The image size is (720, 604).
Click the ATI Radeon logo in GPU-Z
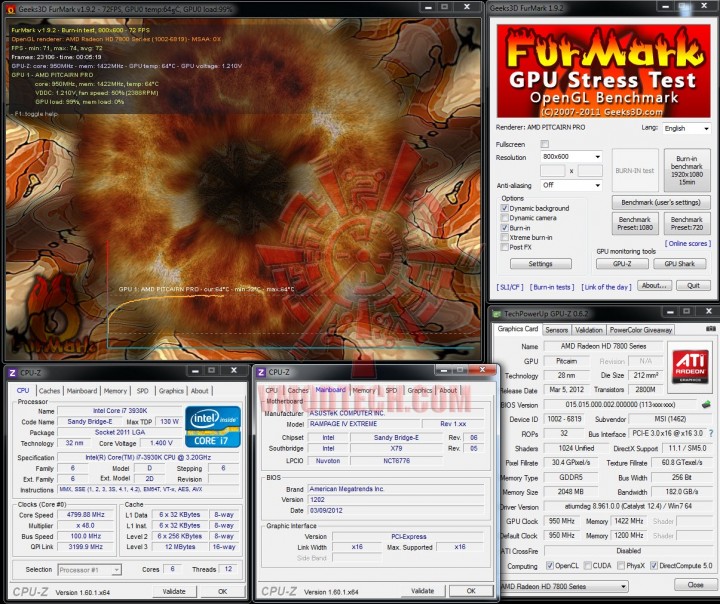coord(690,366)
